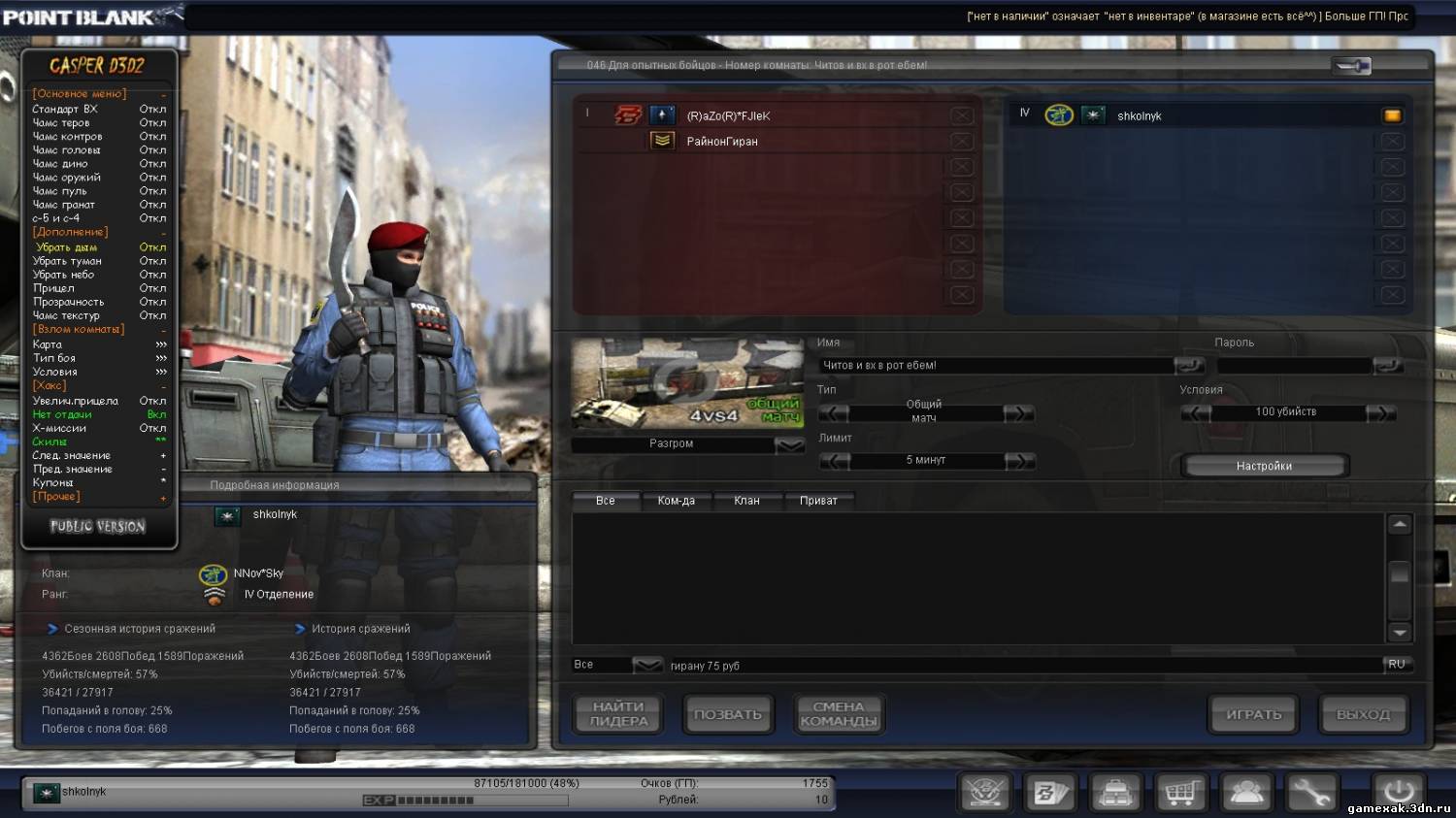Toggle the RU language indicator

1396,665
